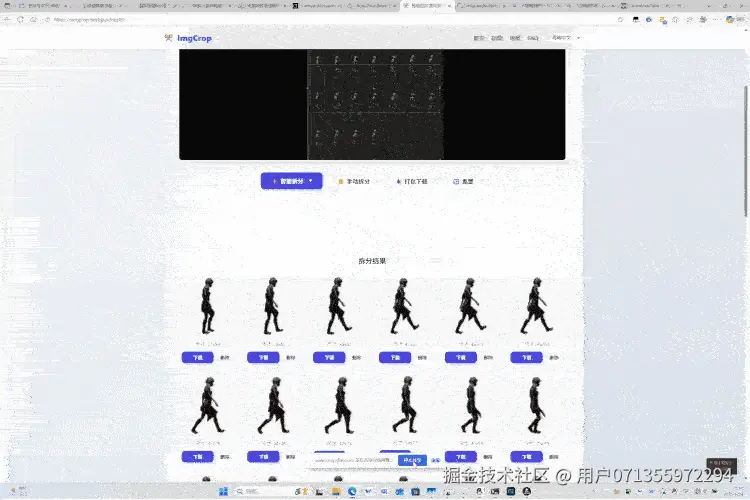
Task: Click the ImgCrop scissors logo icon
Action: pyautogui.click(x=168, y=38)
